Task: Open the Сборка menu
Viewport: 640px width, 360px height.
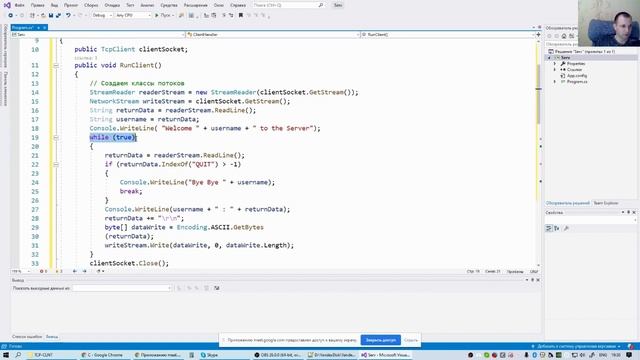Action: point(91,5)
